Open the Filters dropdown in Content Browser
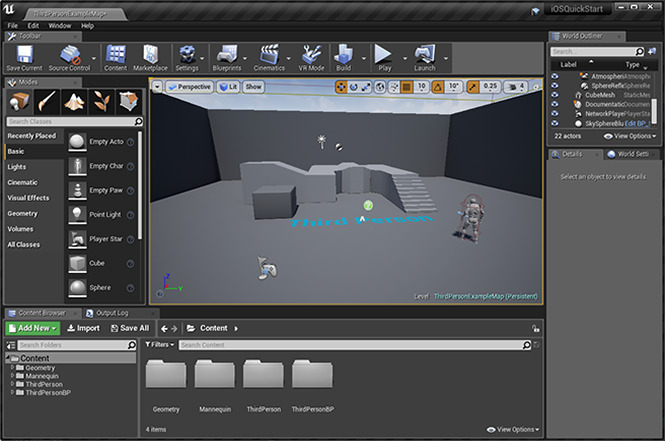This screenshot has width=665, height=441. click(160, 344)
